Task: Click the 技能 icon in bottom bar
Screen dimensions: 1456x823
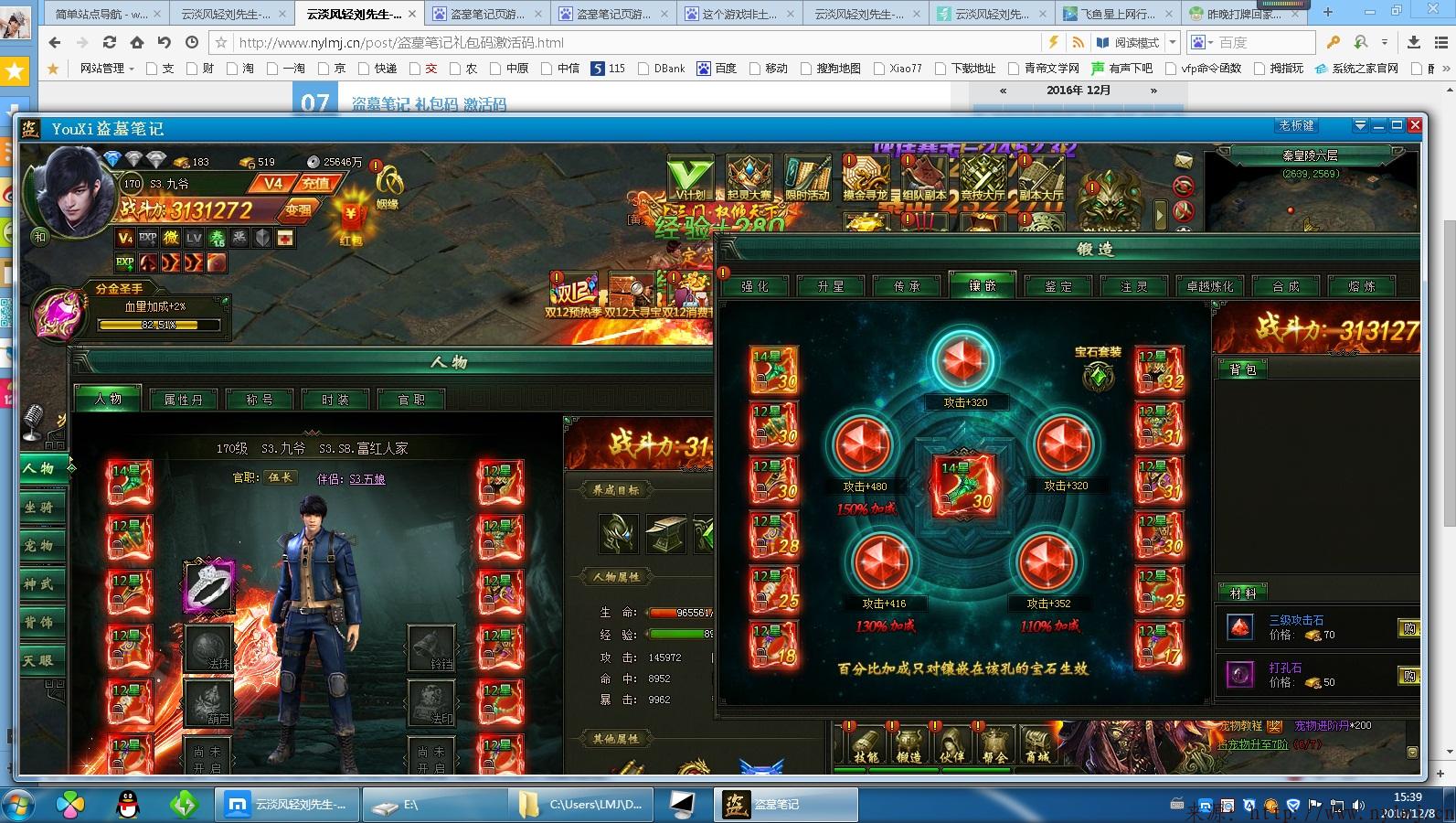Action: (865, 745)
